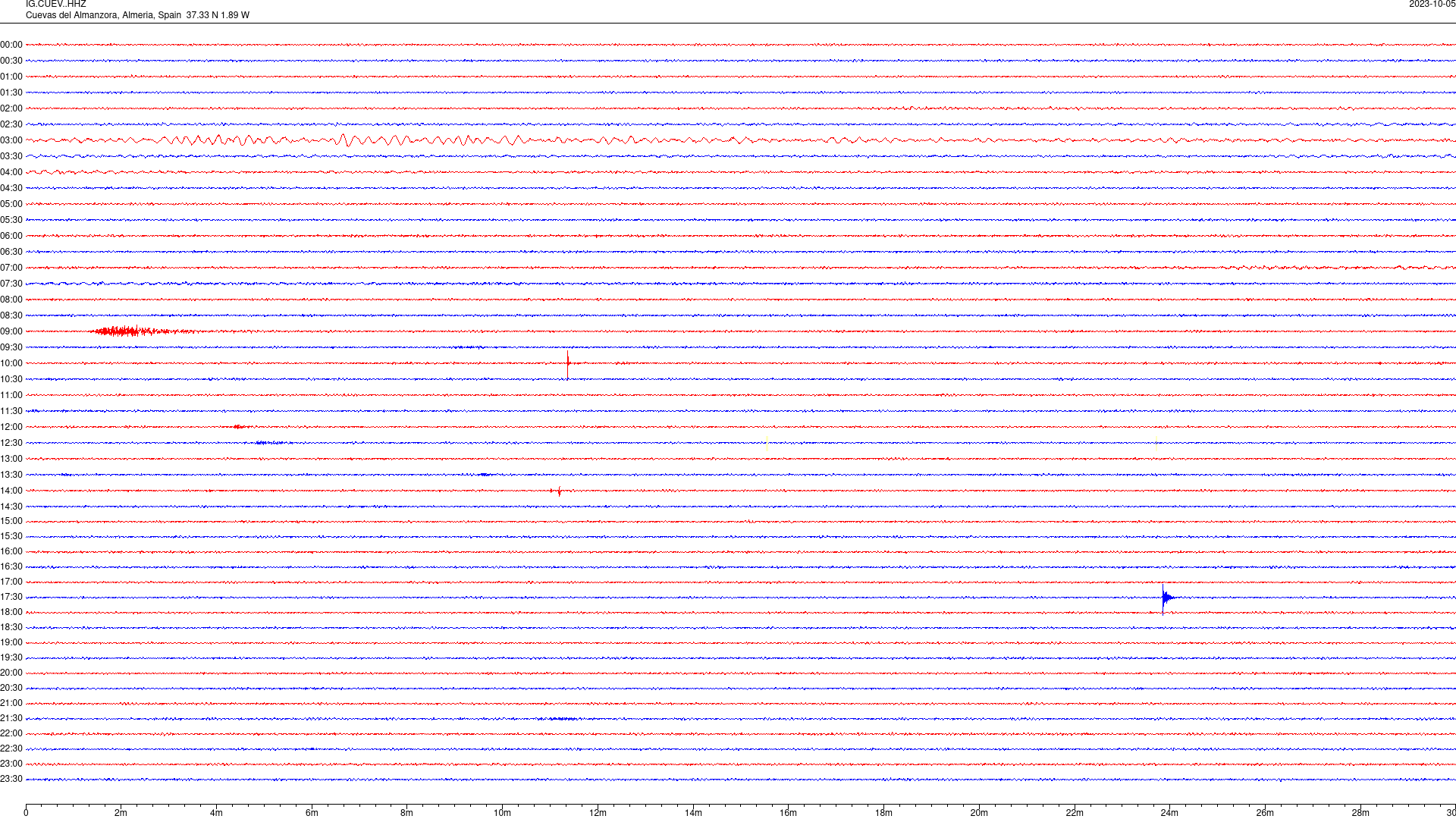Click the 12m tick on the time axis
This screenshot has width=1456, height=819.
[x=598, y=812]
